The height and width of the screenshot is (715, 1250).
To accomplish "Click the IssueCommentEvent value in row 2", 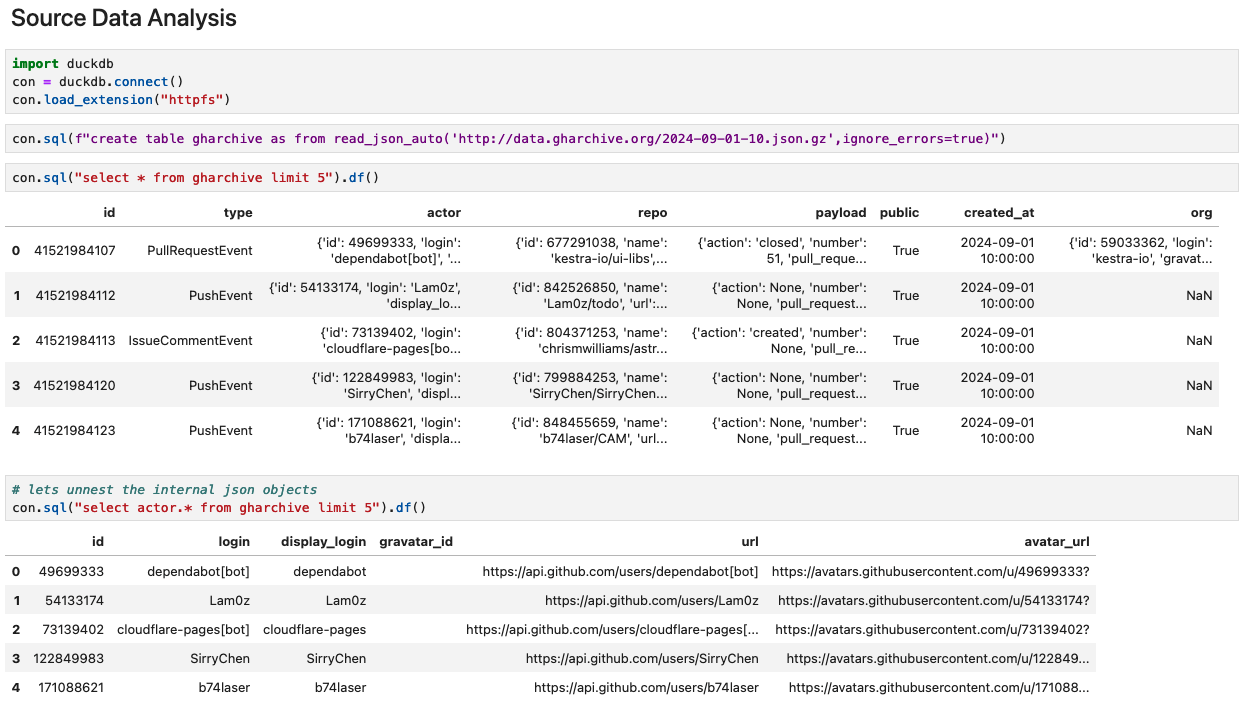I will [x=190, y=340].
